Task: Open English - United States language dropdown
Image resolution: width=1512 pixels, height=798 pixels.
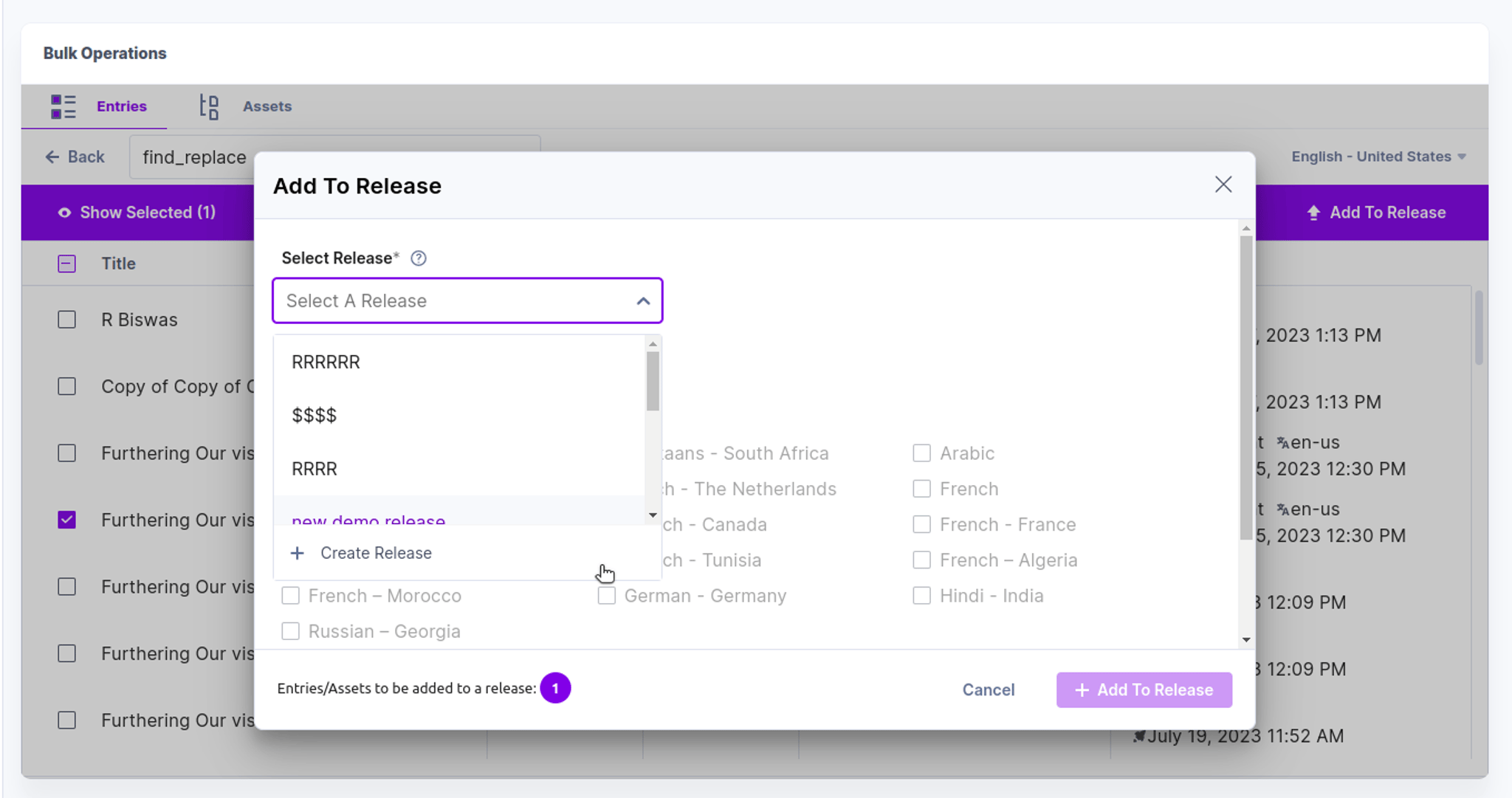Action: [x=1378, y=156]
